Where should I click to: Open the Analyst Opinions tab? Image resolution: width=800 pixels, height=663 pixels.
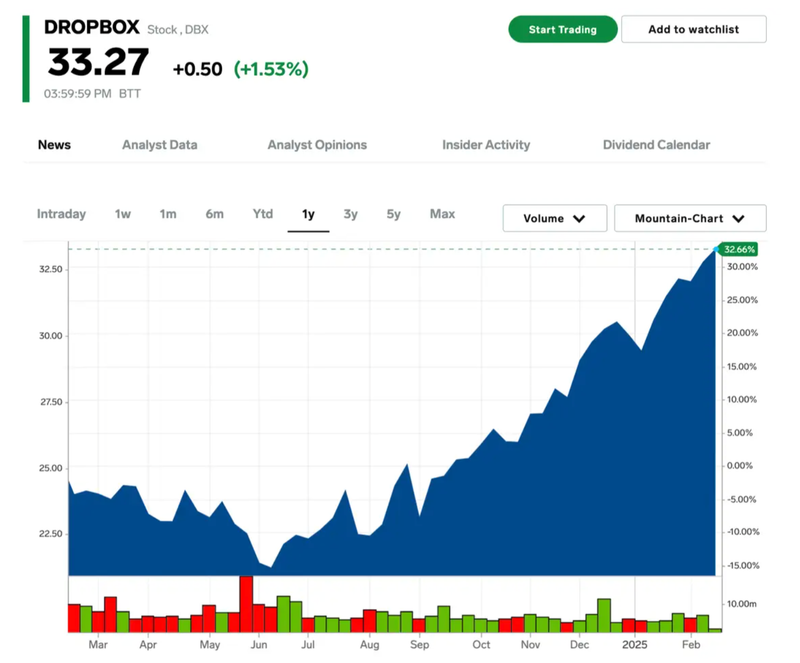[317, 145]
